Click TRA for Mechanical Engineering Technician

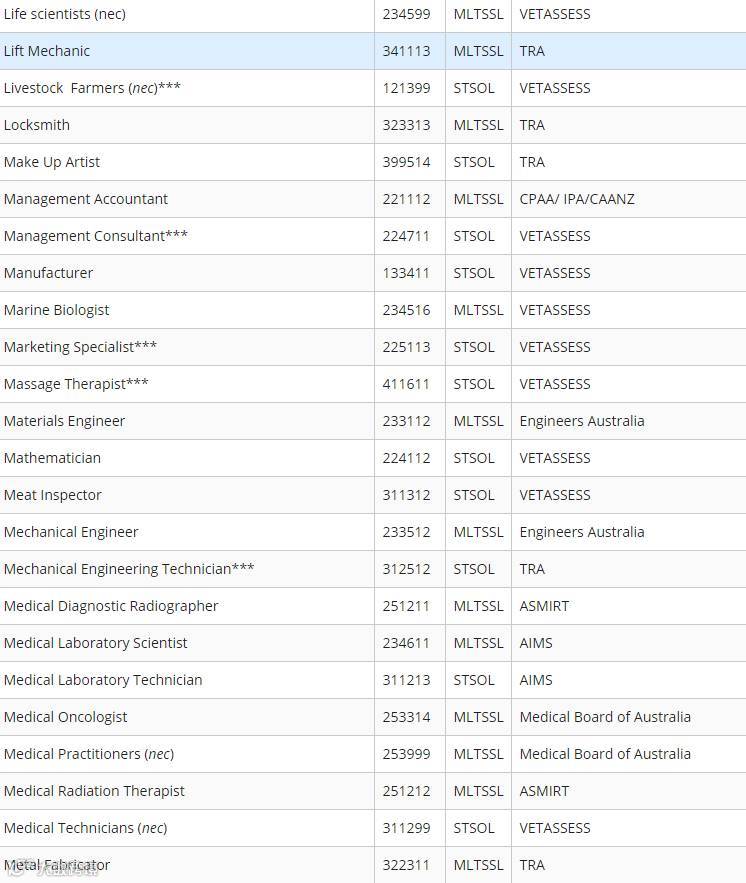tap(532, 569)
